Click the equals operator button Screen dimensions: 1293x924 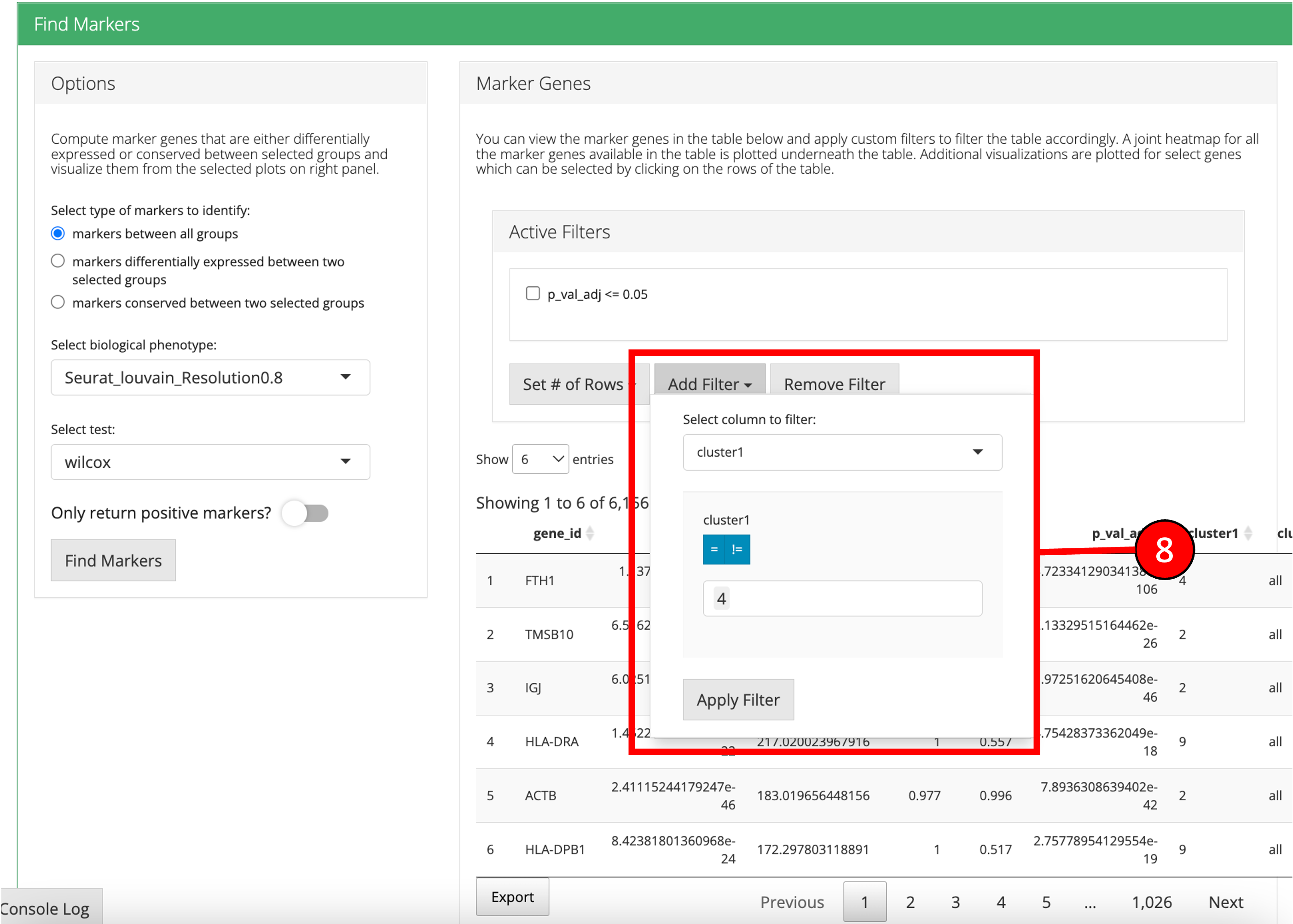click(714, 549)
